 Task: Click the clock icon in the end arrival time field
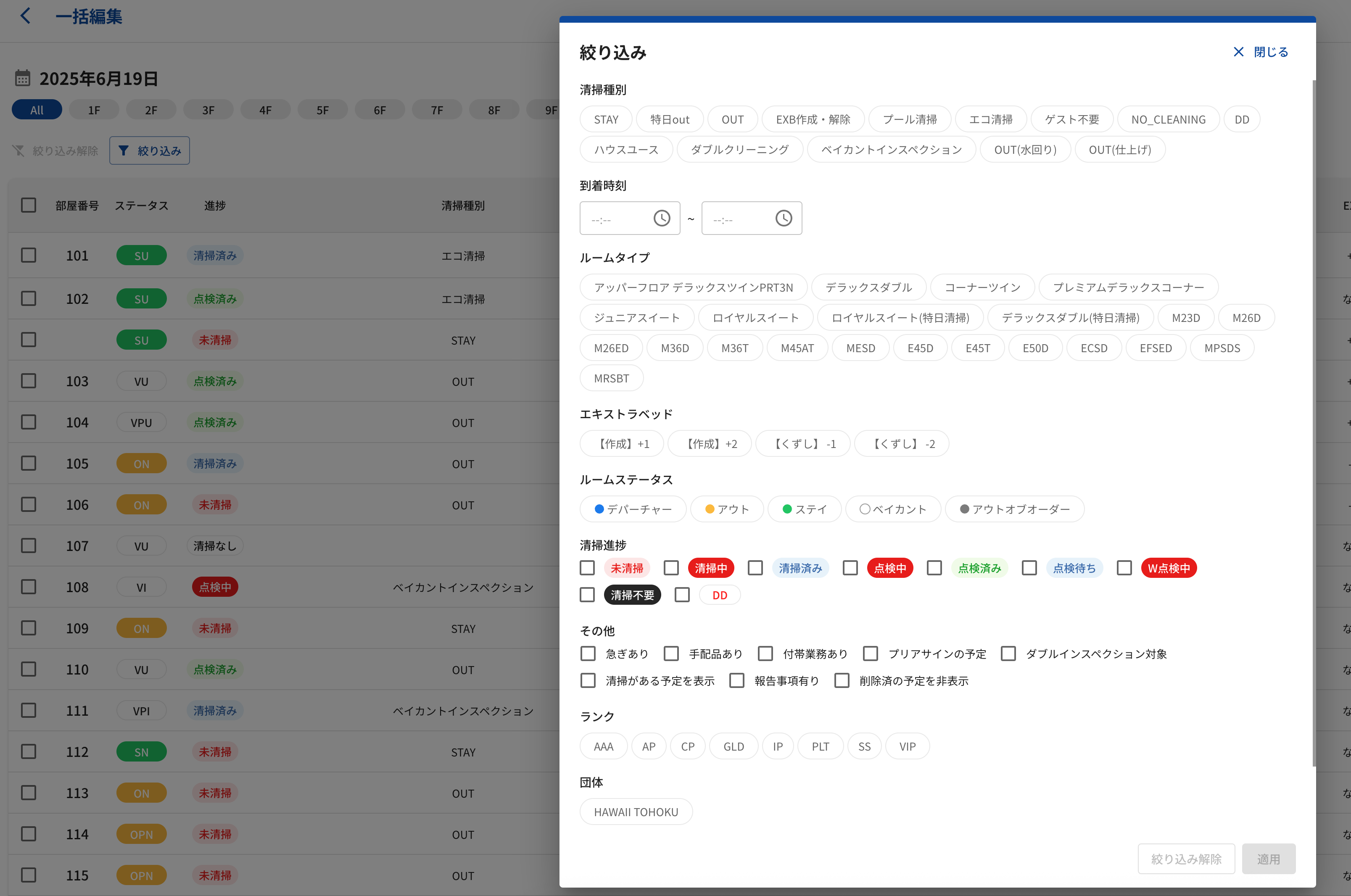pyautogui.click(x=784, y=218)
